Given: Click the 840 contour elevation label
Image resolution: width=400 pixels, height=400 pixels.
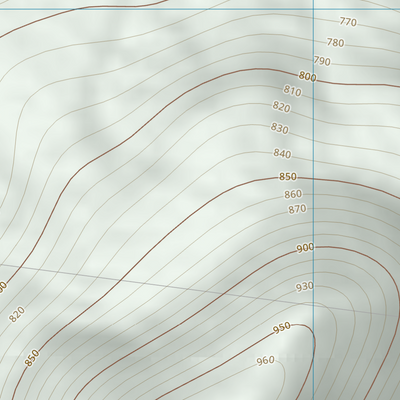Looking at the screenshot, I should tap(282, 154).
